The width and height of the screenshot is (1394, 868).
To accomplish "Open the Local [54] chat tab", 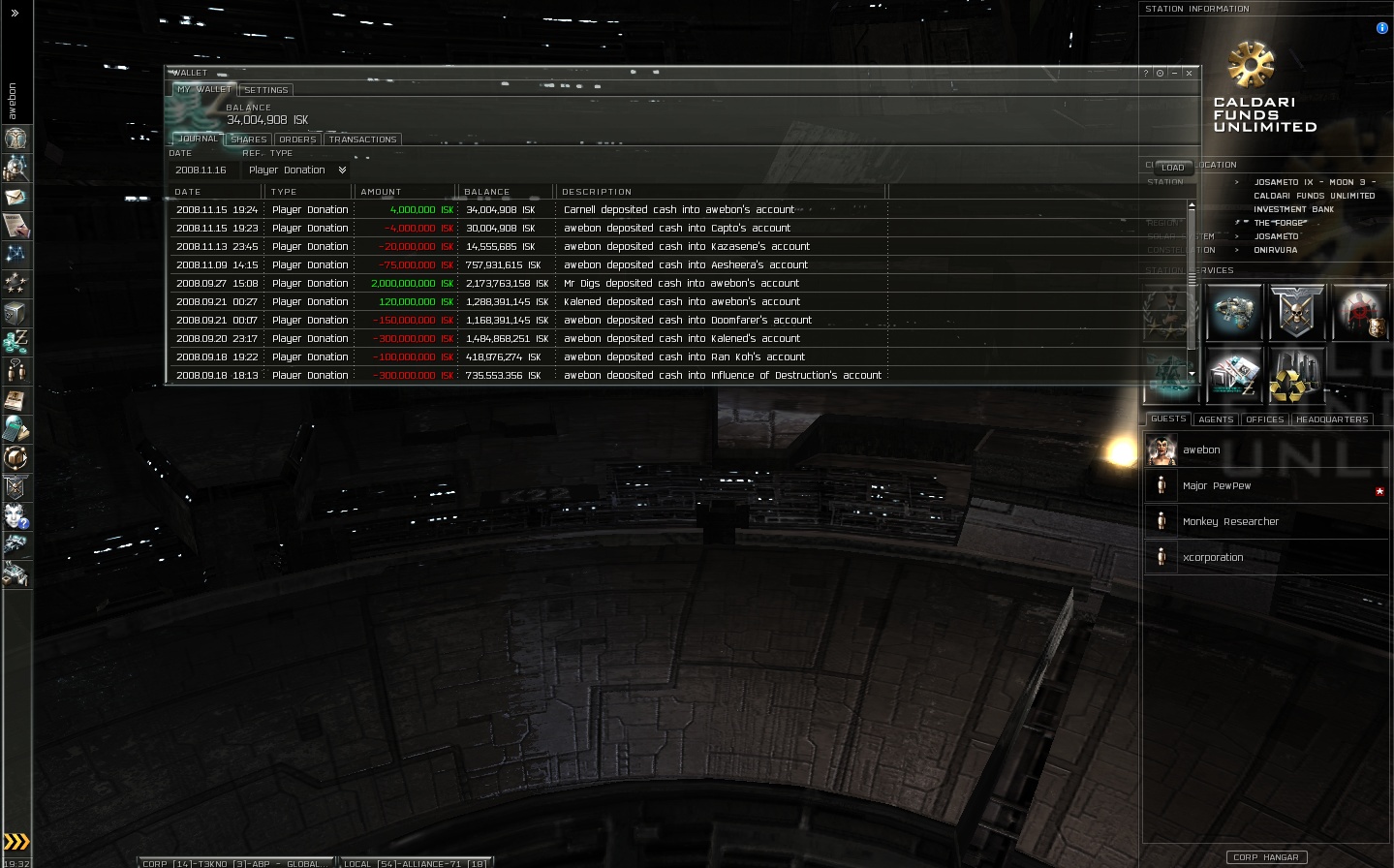I will tap(416, 862).
